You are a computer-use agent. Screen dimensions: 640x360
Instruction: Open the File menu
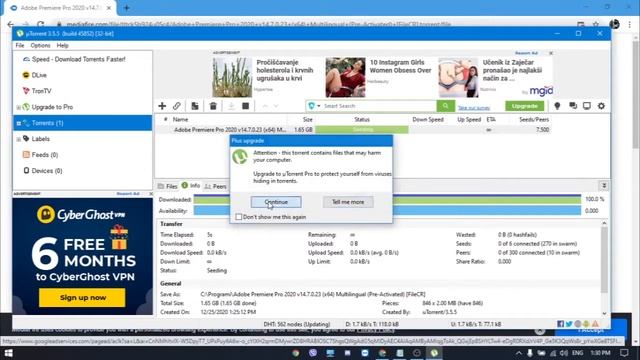(x=20, y=45)
